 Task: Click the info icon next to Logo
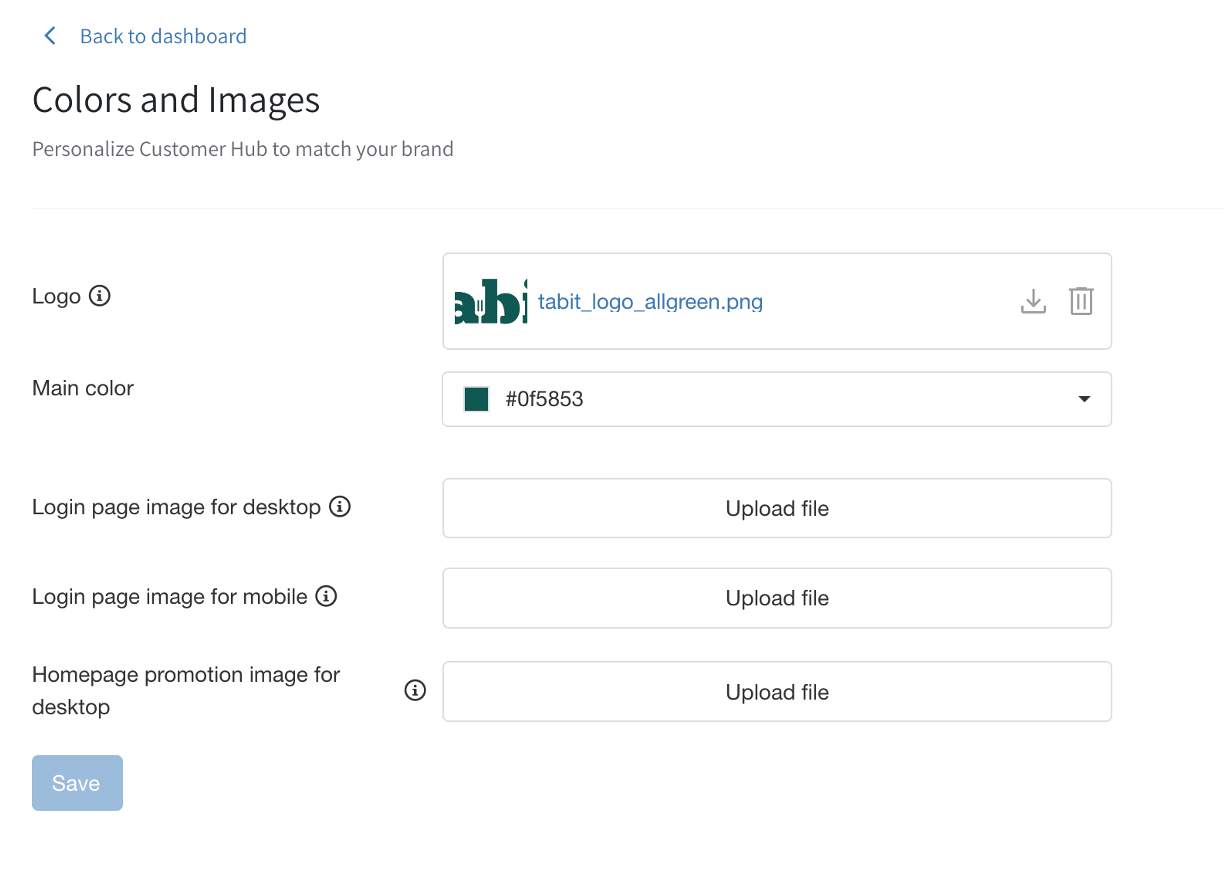[99, 296]
